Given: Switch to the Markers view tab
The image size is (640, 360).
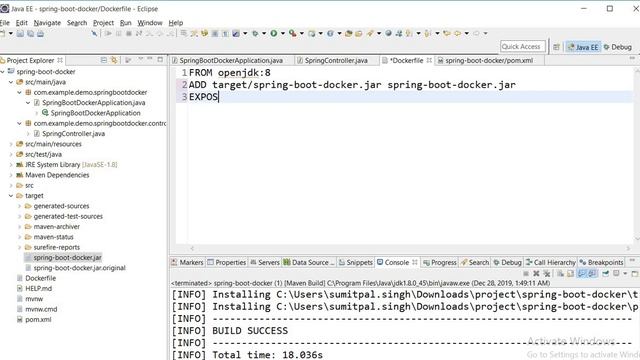Looking at the screenshot, I should pyautogui.click(x=187, y=262).
